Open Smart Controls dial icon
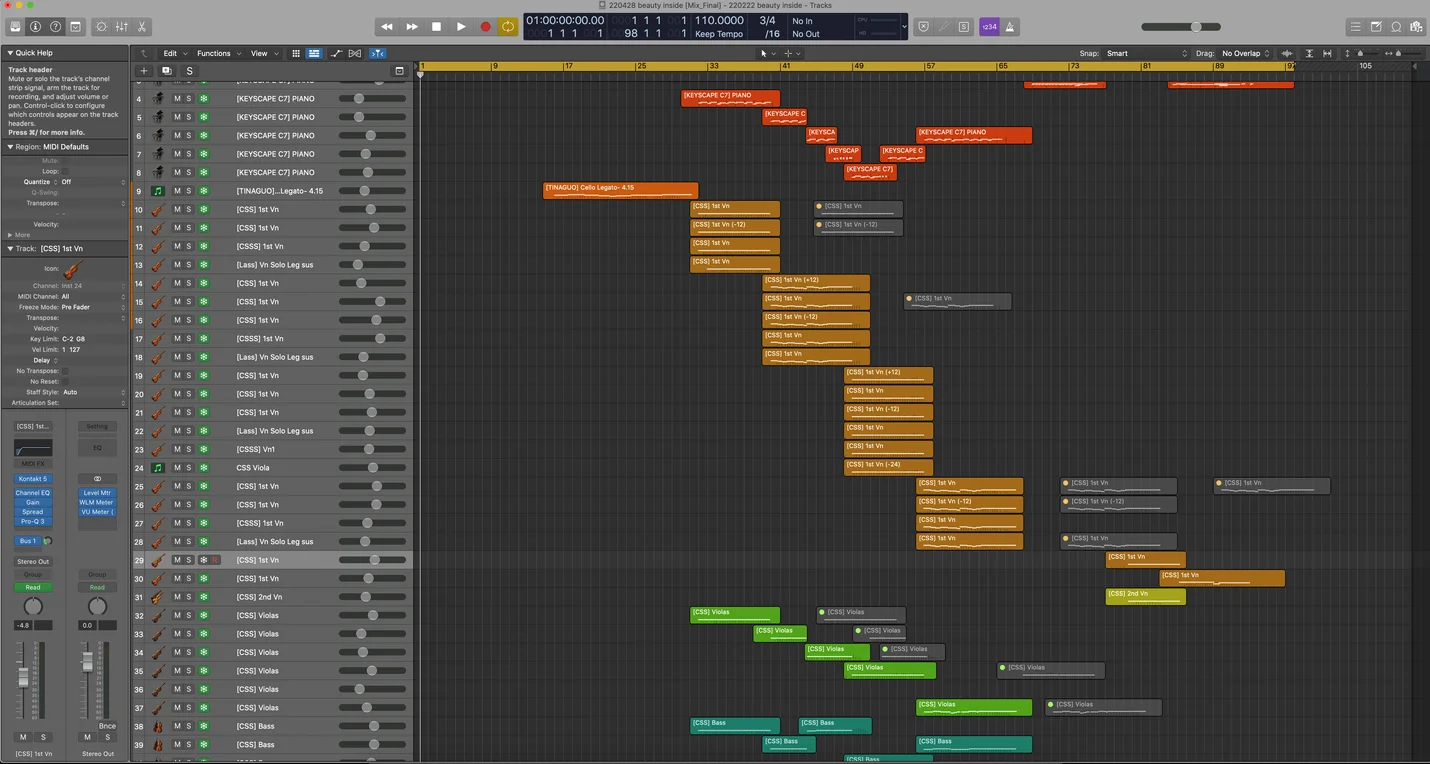This screenshot has width=1430, height=764. (101, 26)
